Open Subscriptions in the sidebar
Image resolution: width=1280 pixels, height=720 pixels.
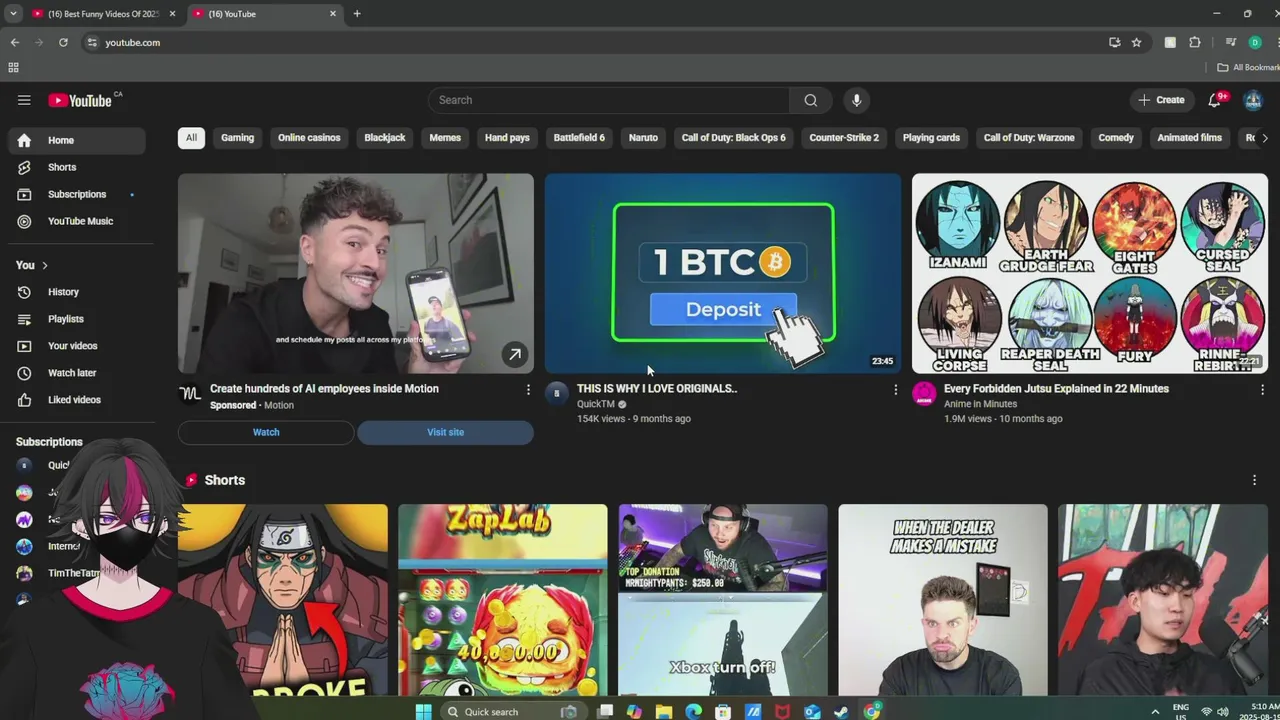click(x=77, y=194)
